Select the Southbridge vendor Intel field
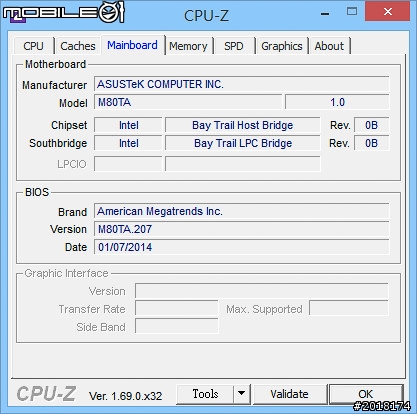The height and width of the screenshot is (414, 417). point(128,143)
